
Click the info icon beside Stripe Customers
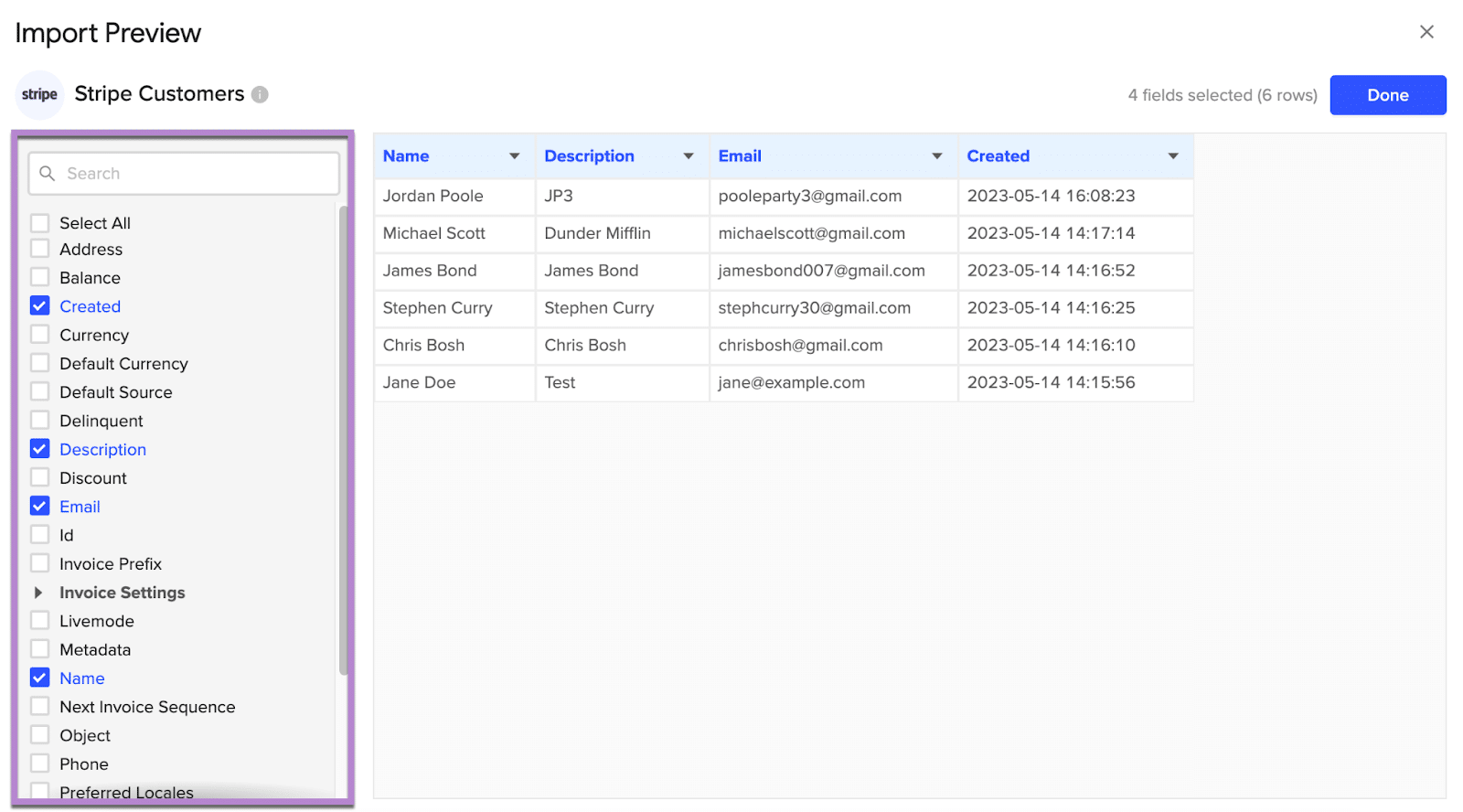260,95
